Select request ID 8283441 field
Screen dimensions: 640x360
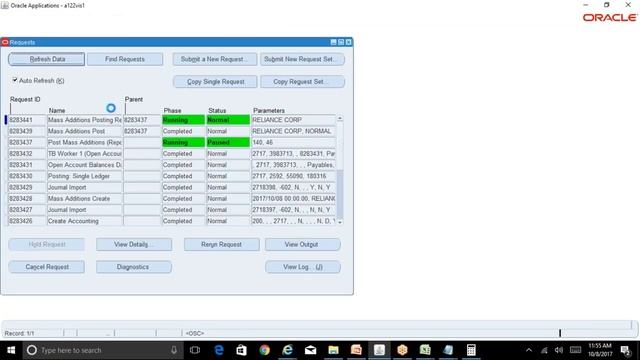click(x=27, y=120)
